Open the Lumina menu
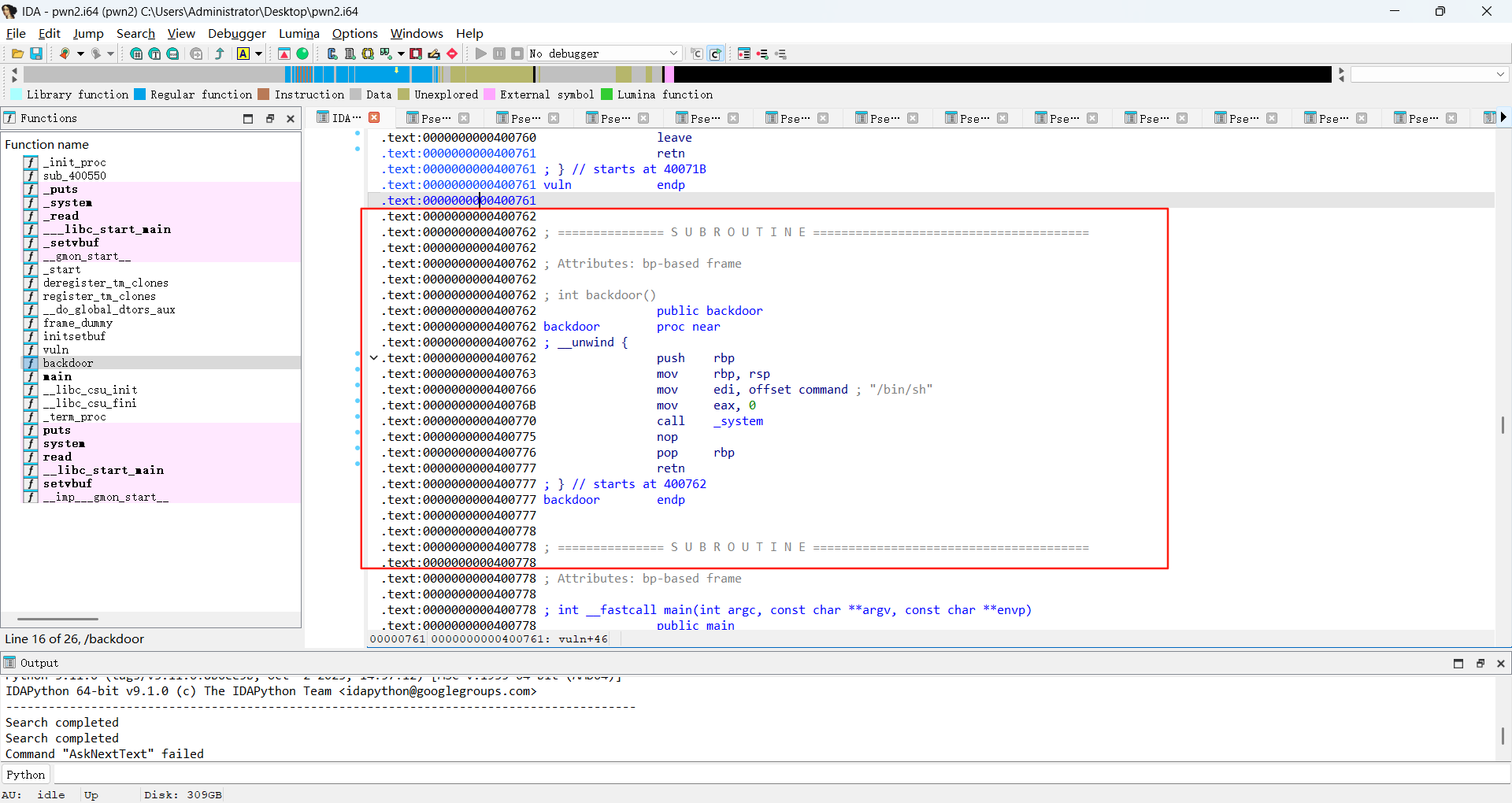This screenshot has width=1512, height=803. 299,33
